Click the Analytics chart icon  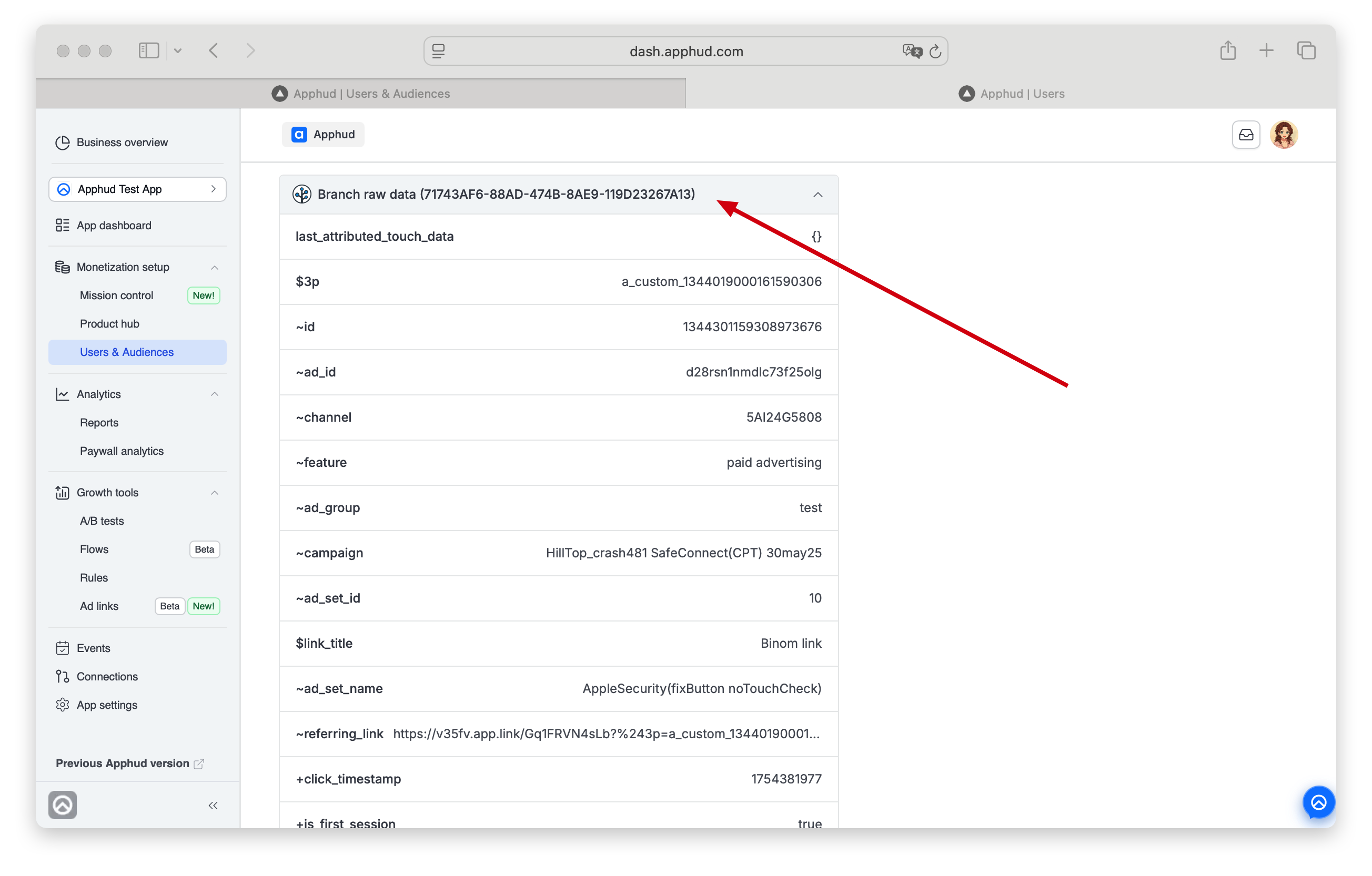(62, 394)
